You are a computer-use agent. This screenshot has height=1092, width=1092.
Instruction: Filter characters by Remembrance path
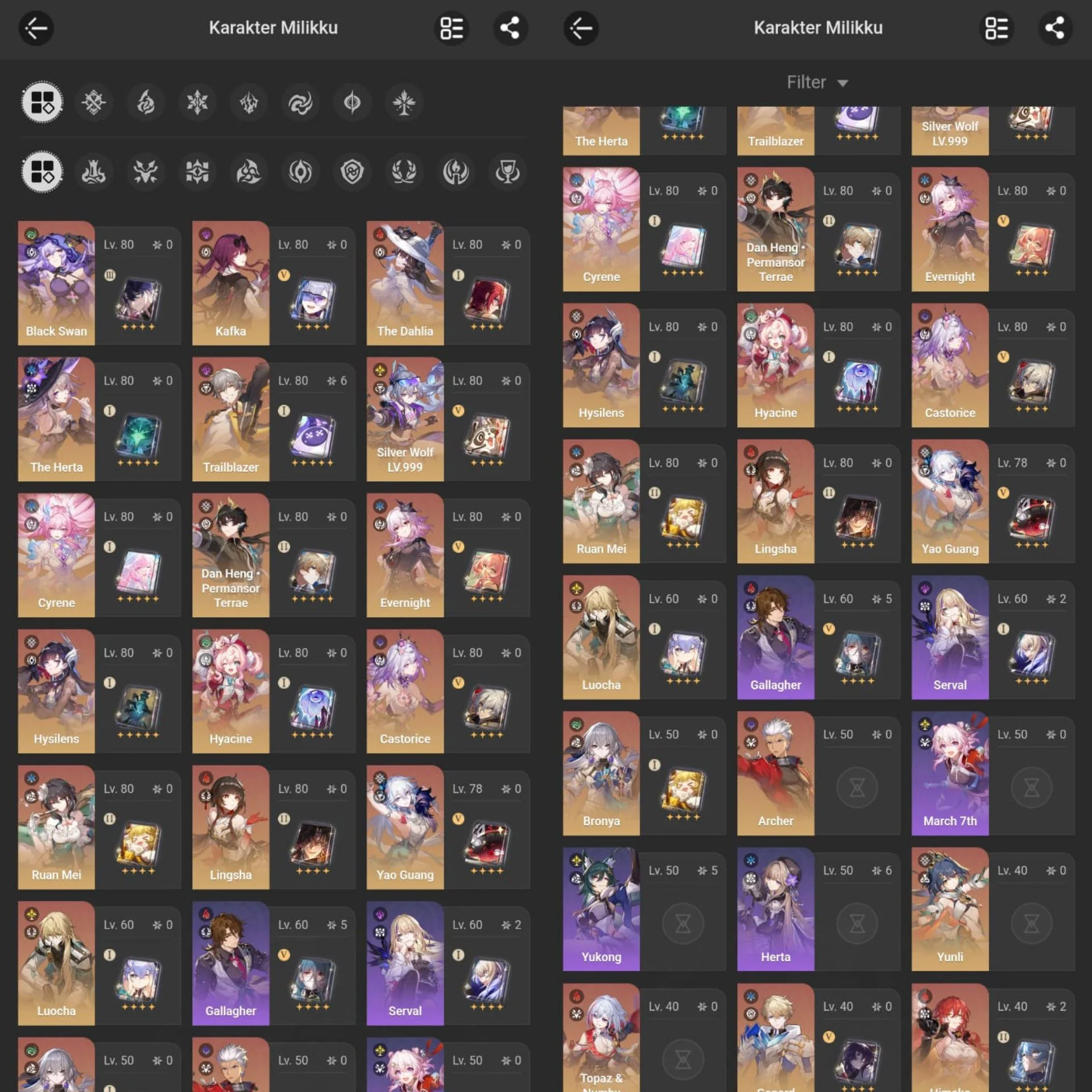pos(456,171)
